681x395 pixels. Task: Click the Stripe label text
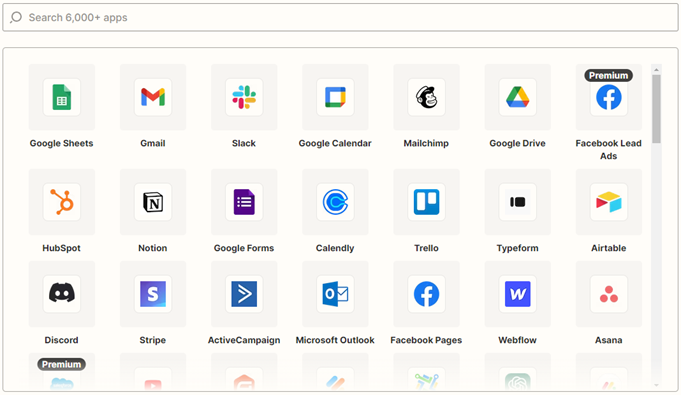152,340
